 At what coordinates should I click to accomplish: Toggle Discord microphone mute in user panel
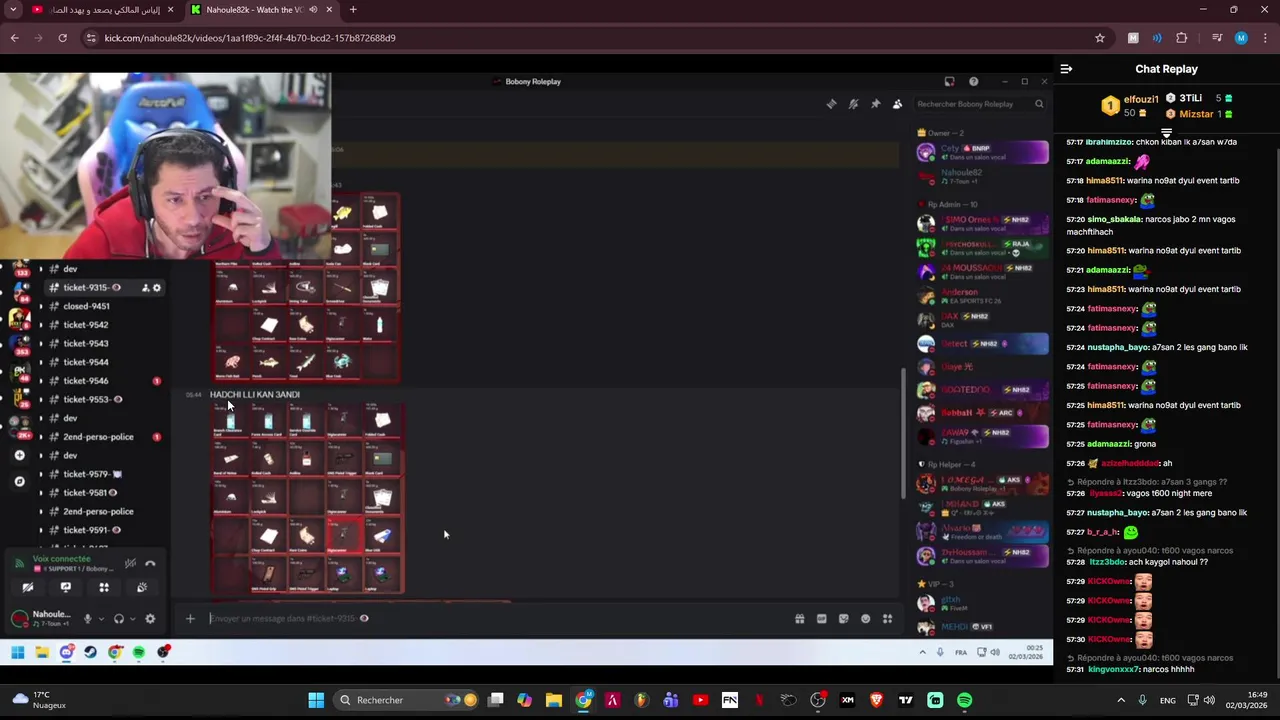coord(87,619)
